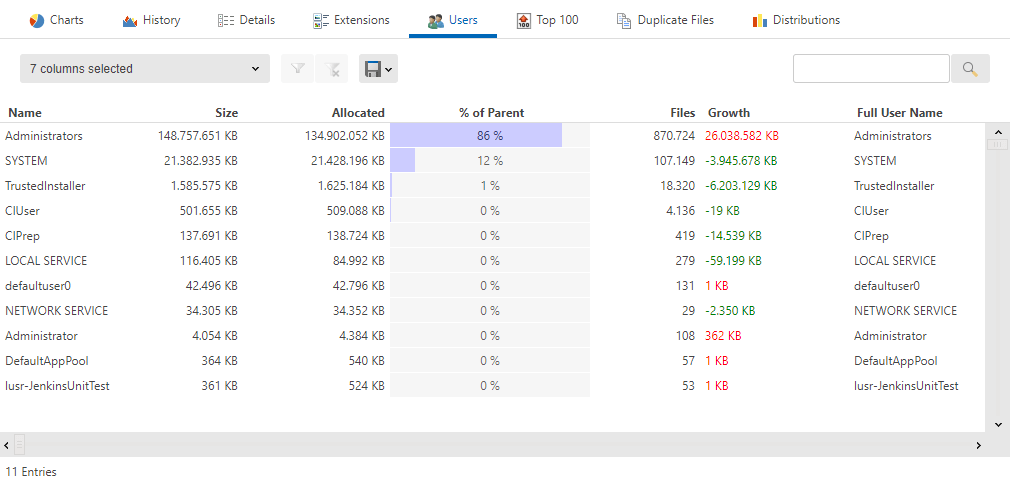The width and height of the screenshot is (1010, 486).
Task: Switch to the History tab
Action: (x=151, y=20)
